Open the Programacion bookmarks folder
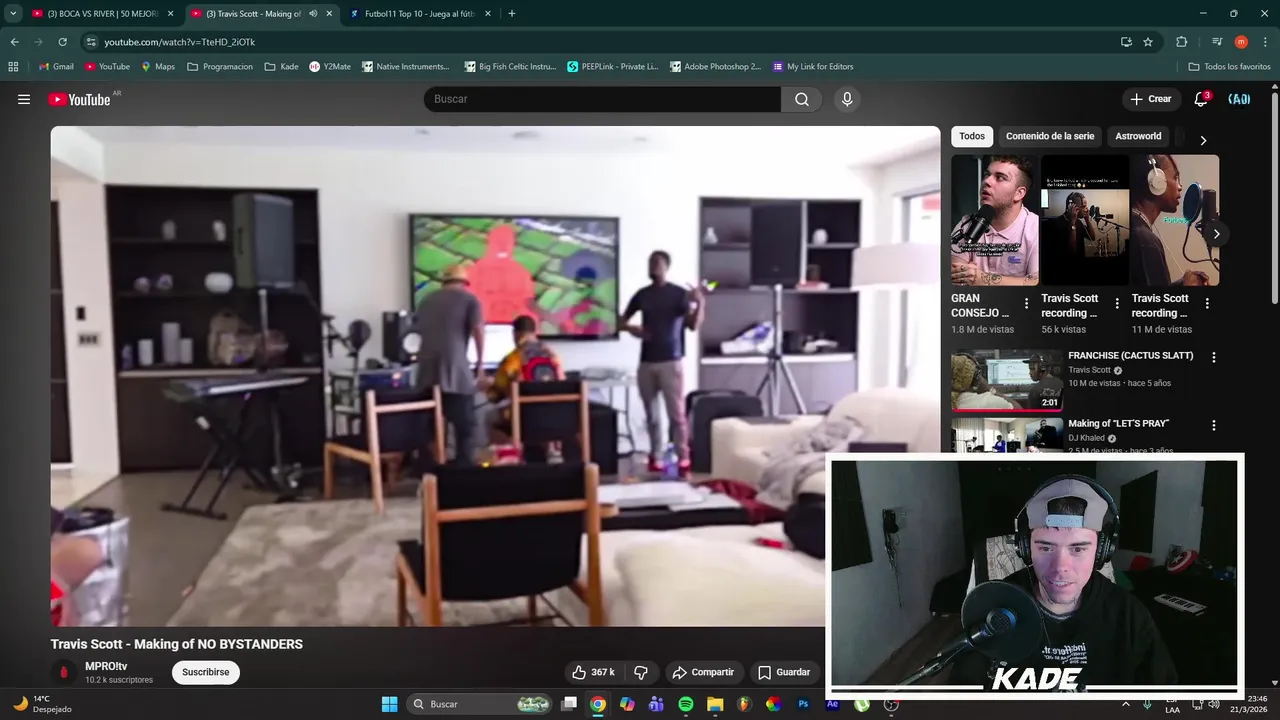The image size is (1280, 720). click(220, 67)
